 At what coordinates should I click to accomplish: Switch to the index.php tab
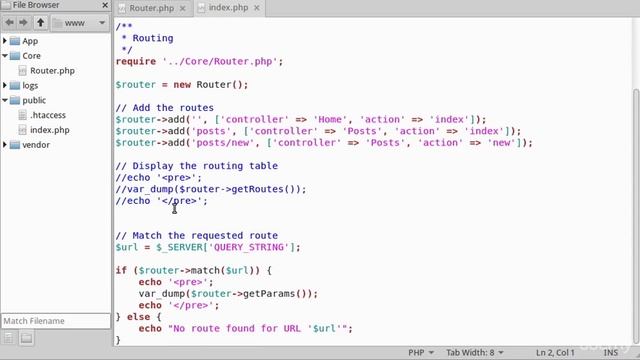[x=228, y=8]
